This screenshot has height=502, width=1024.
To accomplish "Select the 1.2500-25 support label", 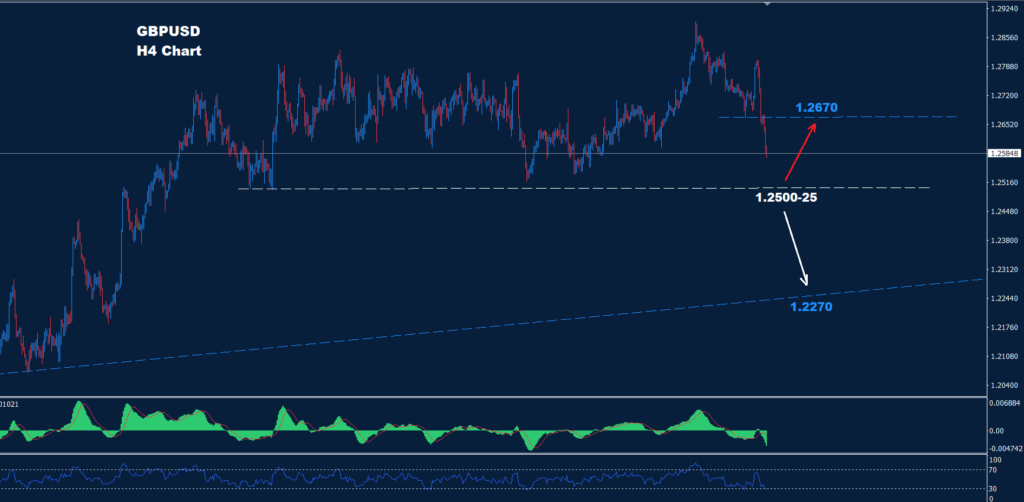I will (786, 196).
